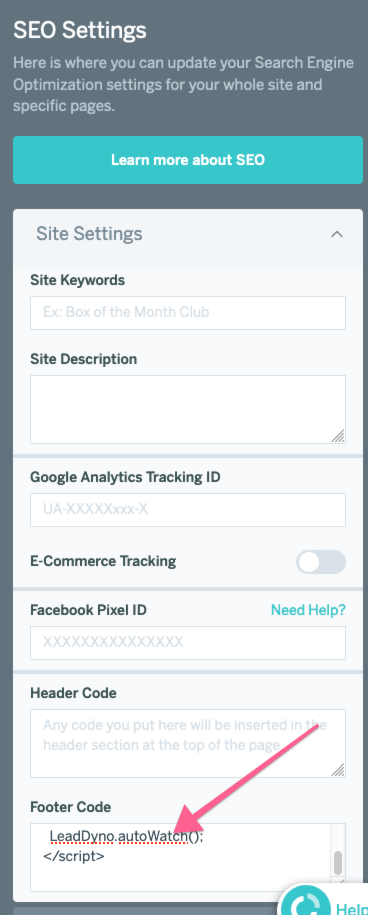This screenshot has height=915, width=368.
Task: Click the E-Commerce Tracking label text
Action: pos(103,561)
